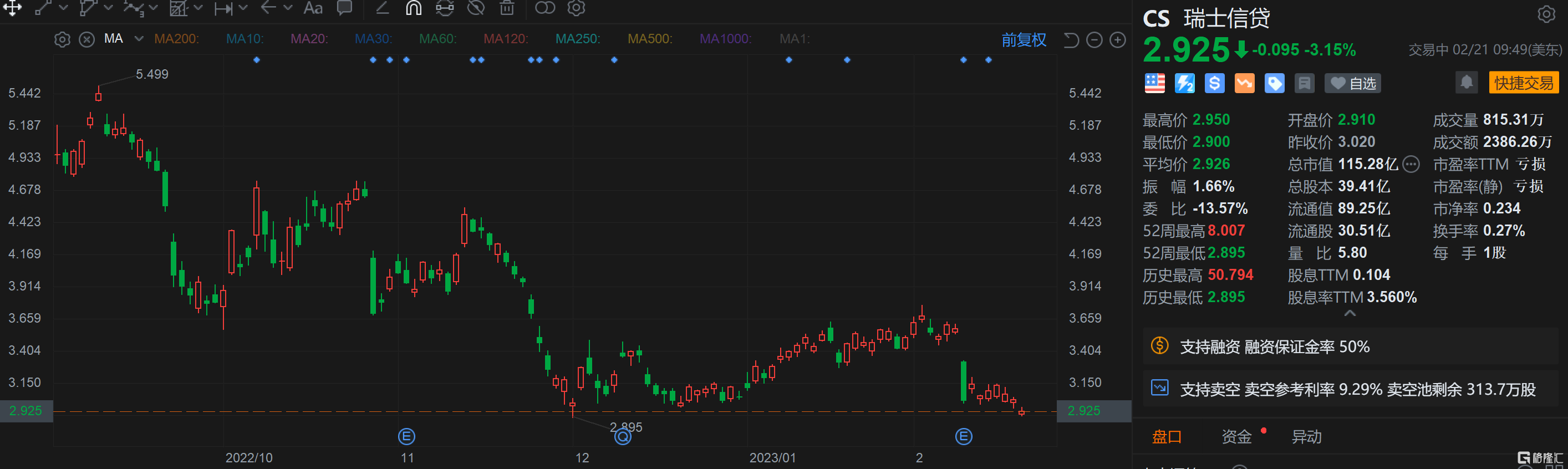
Task: Expand the wave pattern tools dropdown
Action: click(x=154, y=8)
